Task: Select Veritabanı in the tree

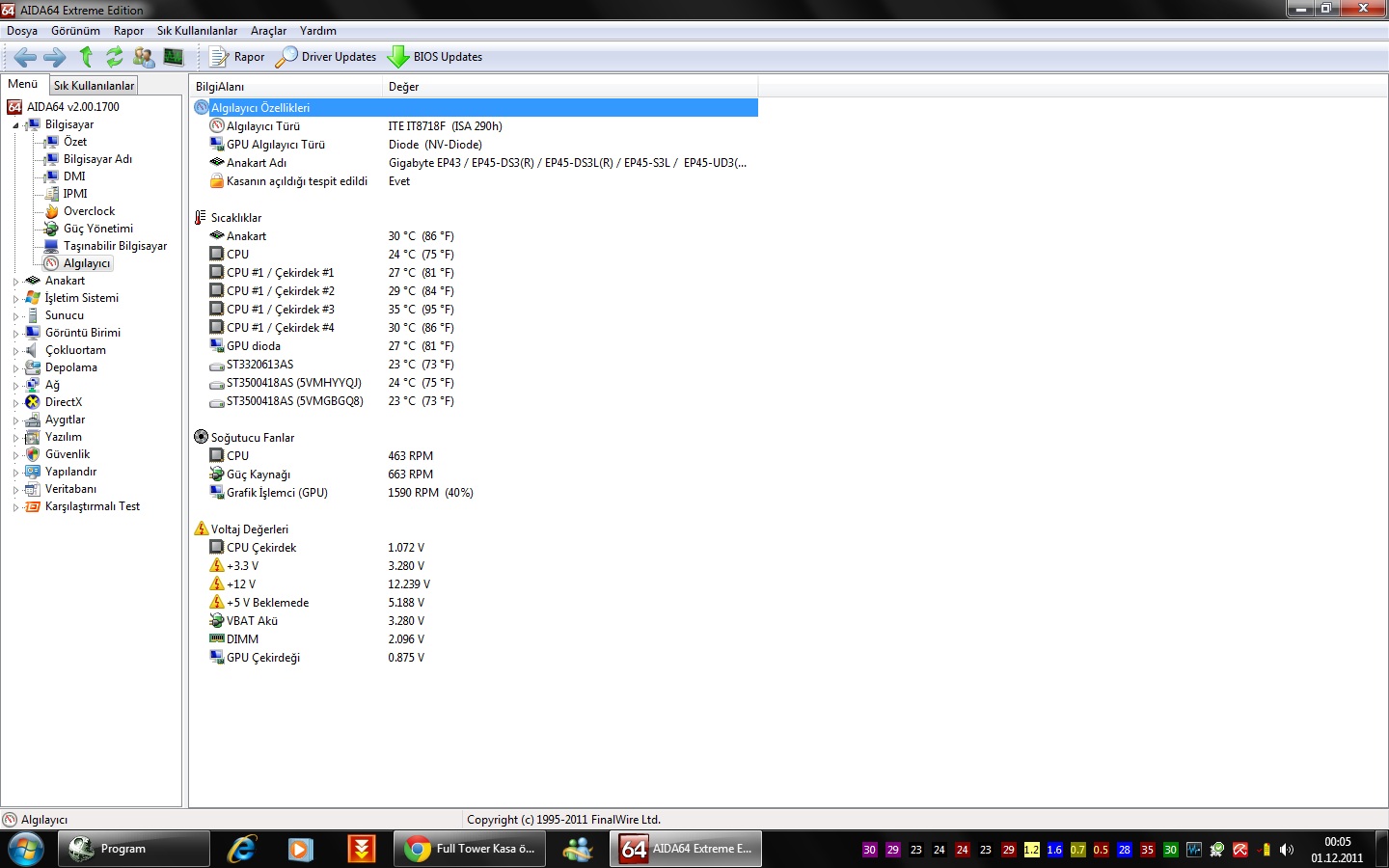Action: 70,489
